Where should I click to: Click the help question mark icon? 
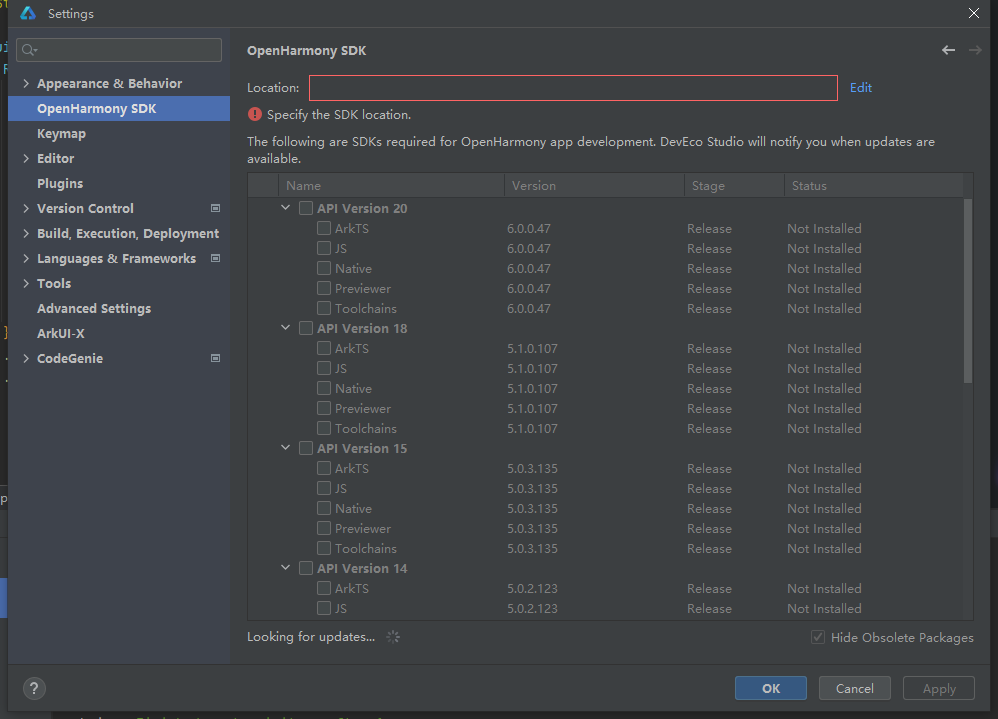[34, 688]
